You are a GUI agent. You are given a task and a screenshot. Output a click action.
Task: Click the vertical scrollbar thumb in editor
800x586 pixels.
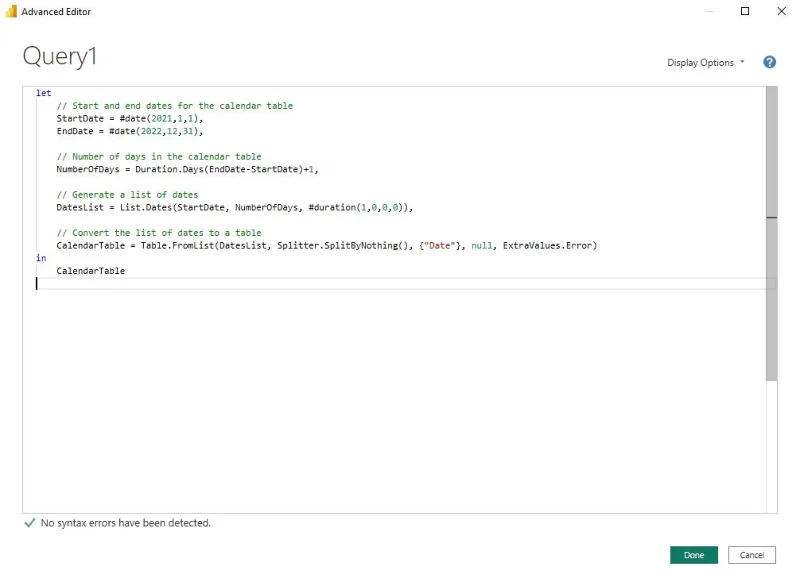[x=771, y=234]
